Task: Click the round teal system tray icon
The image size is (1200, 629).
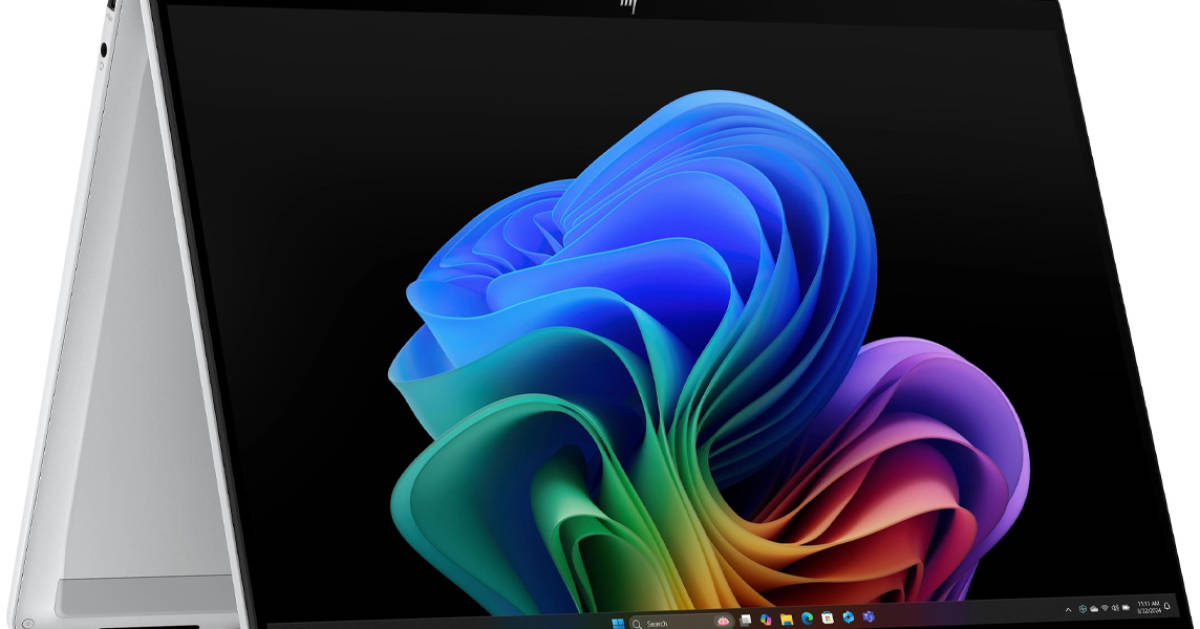Action: pos(1083,609)
